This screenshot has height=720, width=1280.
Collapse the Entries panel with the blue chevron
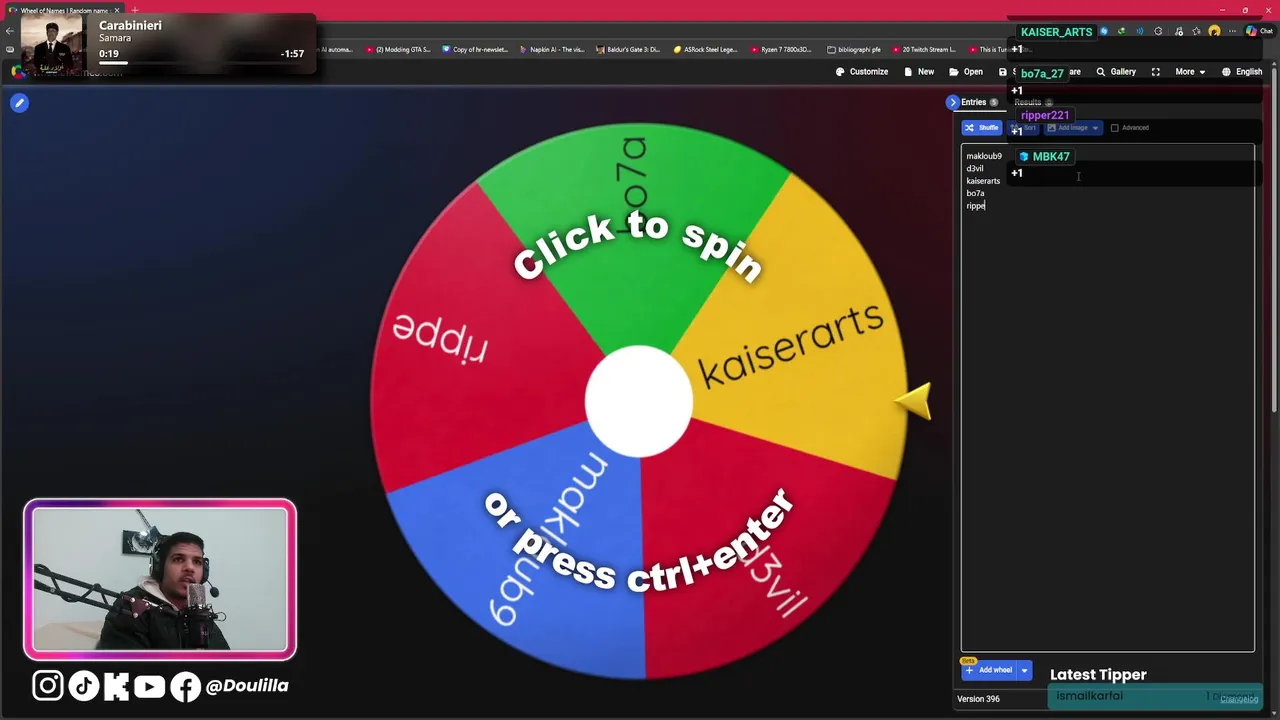pyautogui.click(x=952, y=102)
